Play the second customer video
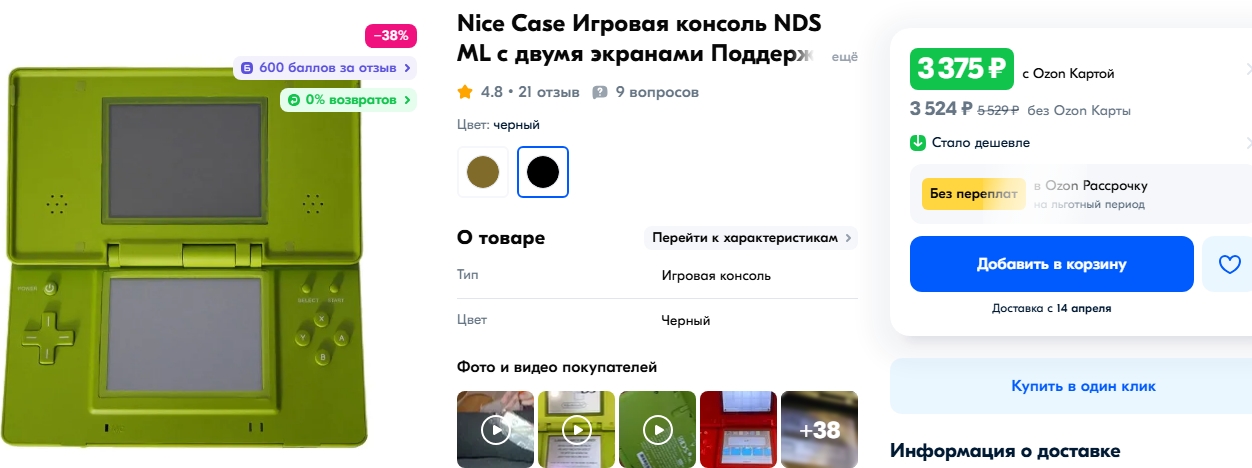The height and width of the screenshot is (468, 1252). (577, 430)
